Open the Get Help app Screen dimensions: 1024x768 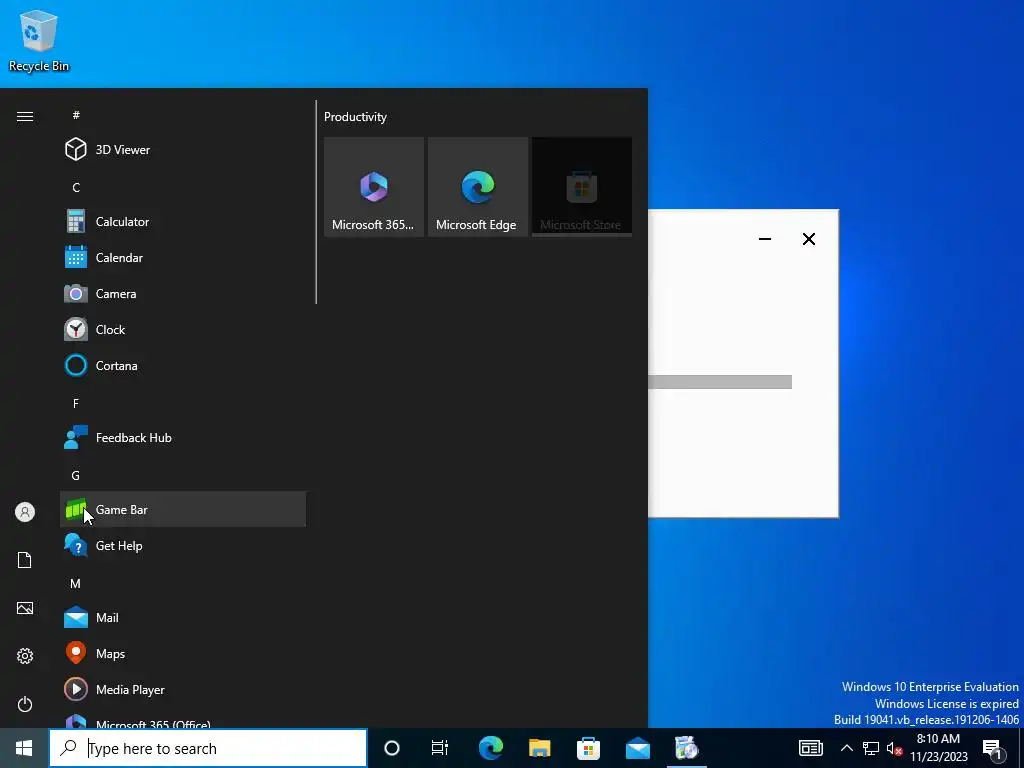click(x=183, y=545)
